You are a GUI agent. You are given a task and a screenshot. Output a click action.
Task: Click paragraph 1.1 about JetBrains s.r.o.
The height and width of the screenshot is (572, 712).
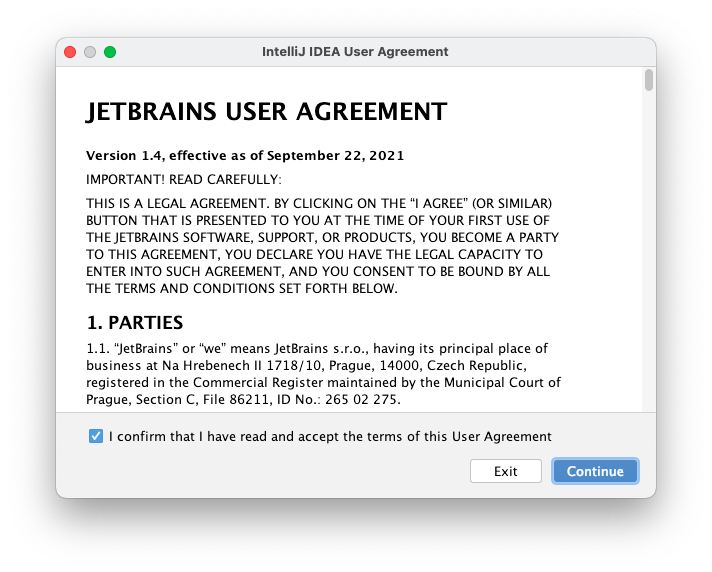click(x=323, y=374)
